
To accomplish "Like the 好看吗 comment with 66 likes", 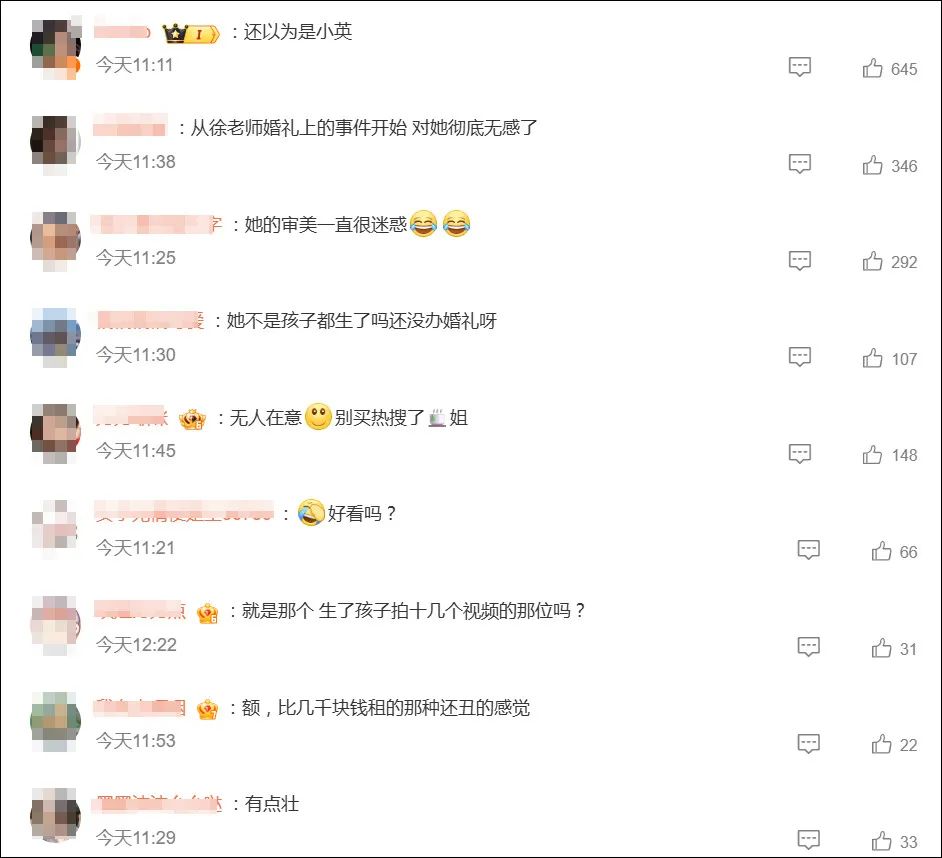I will point(881,550).
